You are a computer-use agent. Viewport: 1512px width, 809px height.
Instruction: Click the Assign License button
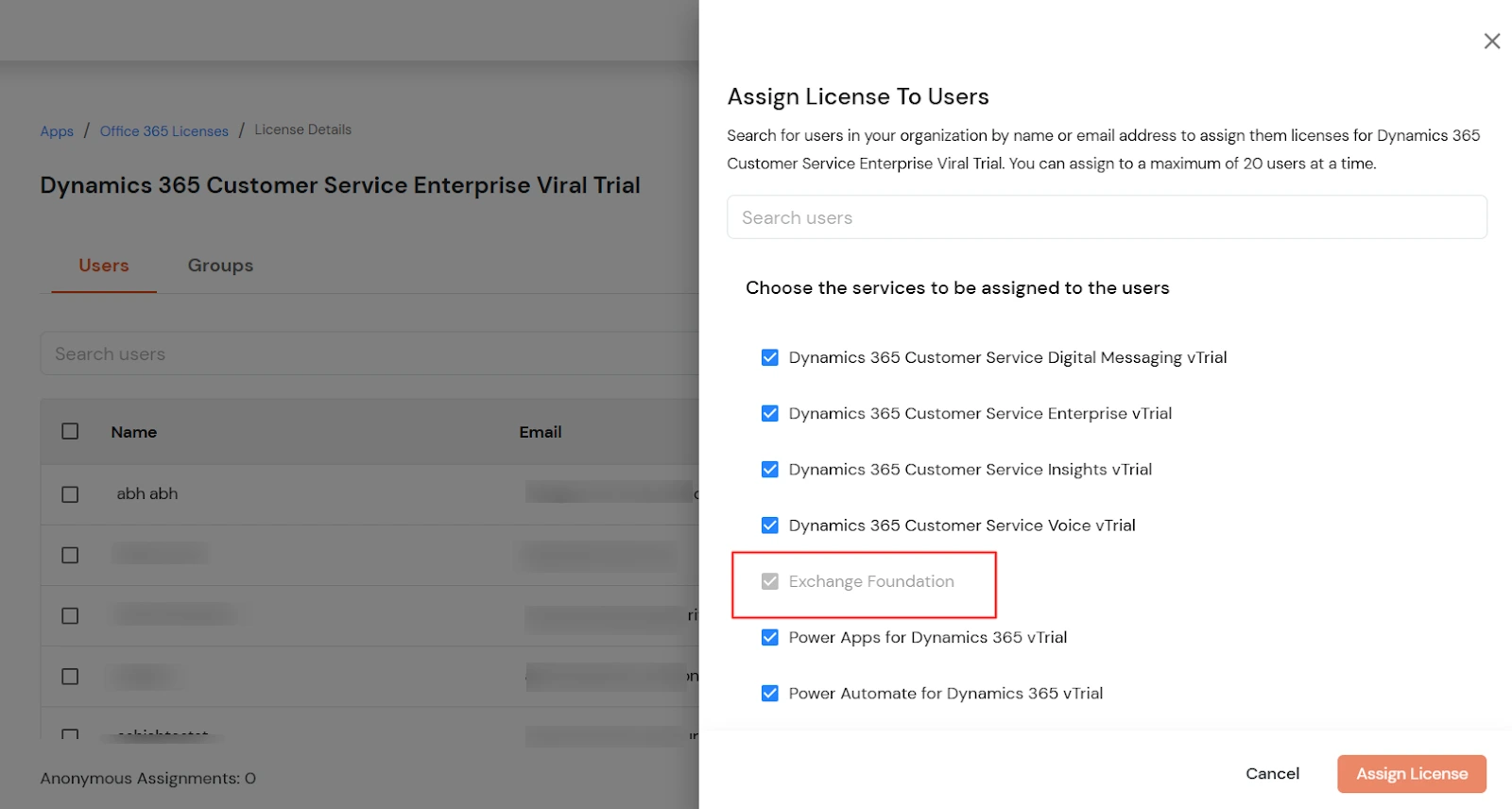pos(1411,774)
